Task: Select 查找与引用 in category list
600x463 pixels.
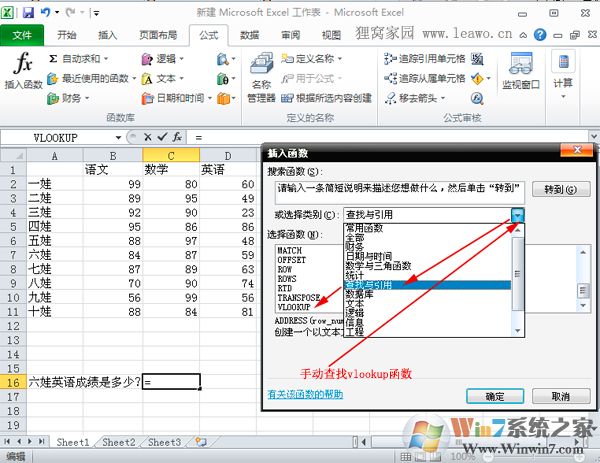Action: tap(427, 285)
